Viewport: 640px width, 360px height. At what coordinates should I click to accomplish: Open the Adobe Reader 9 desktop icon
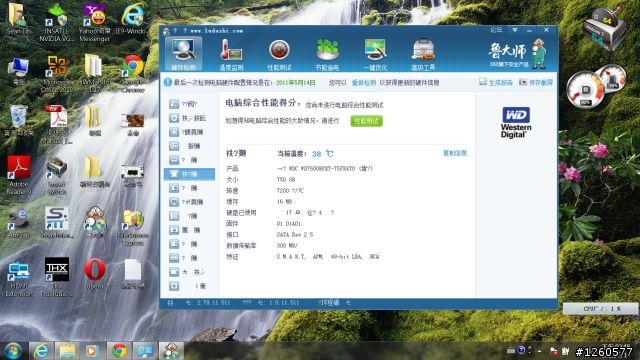pos(18,175)
